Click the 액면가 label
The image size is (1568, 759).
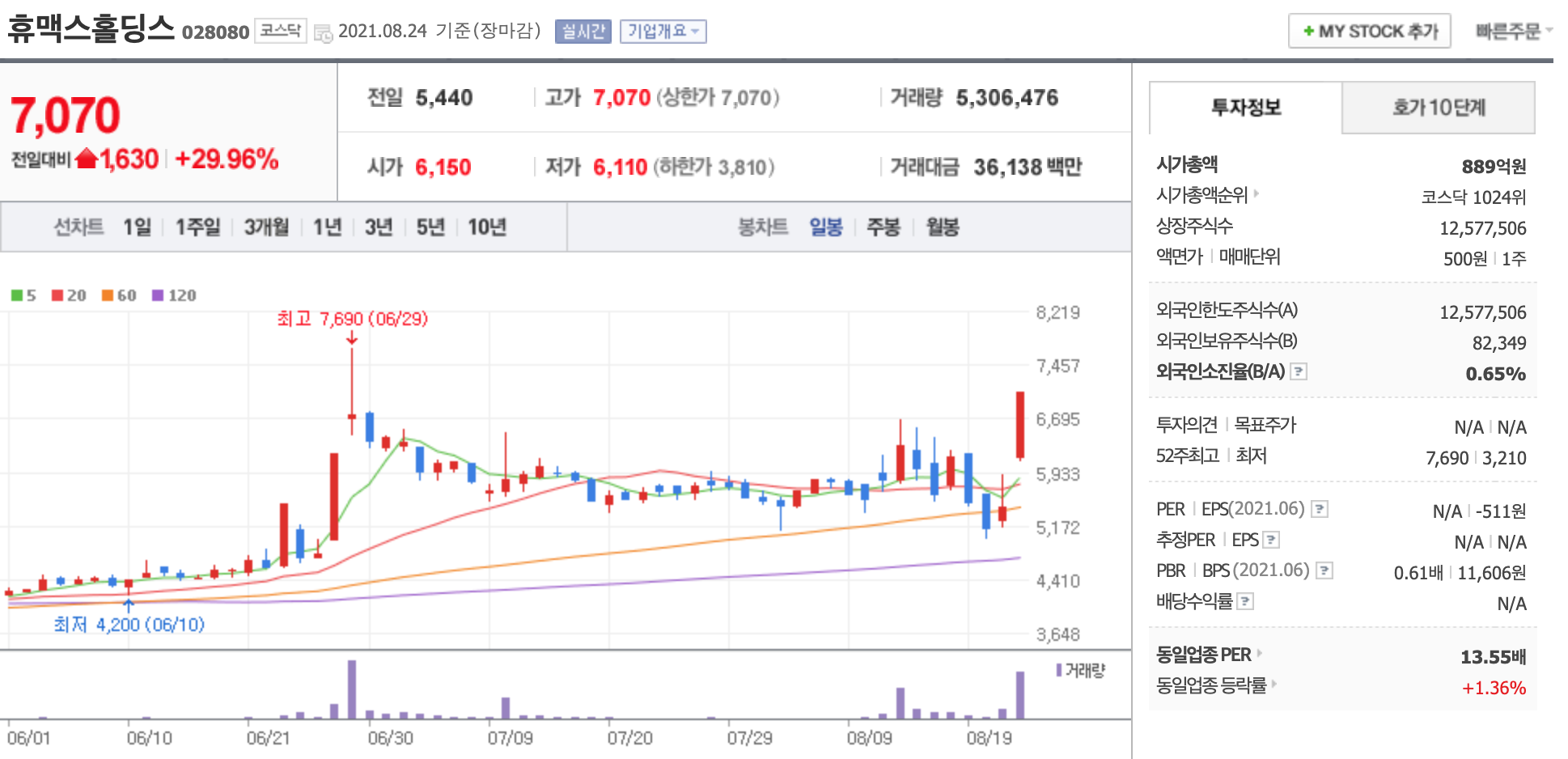(1180, 257)
